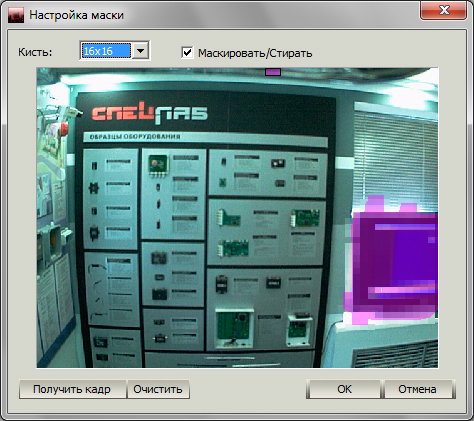This screenshot has height=421, width=474.
Task: Click the Очистить button
Action: click(158, 389)
